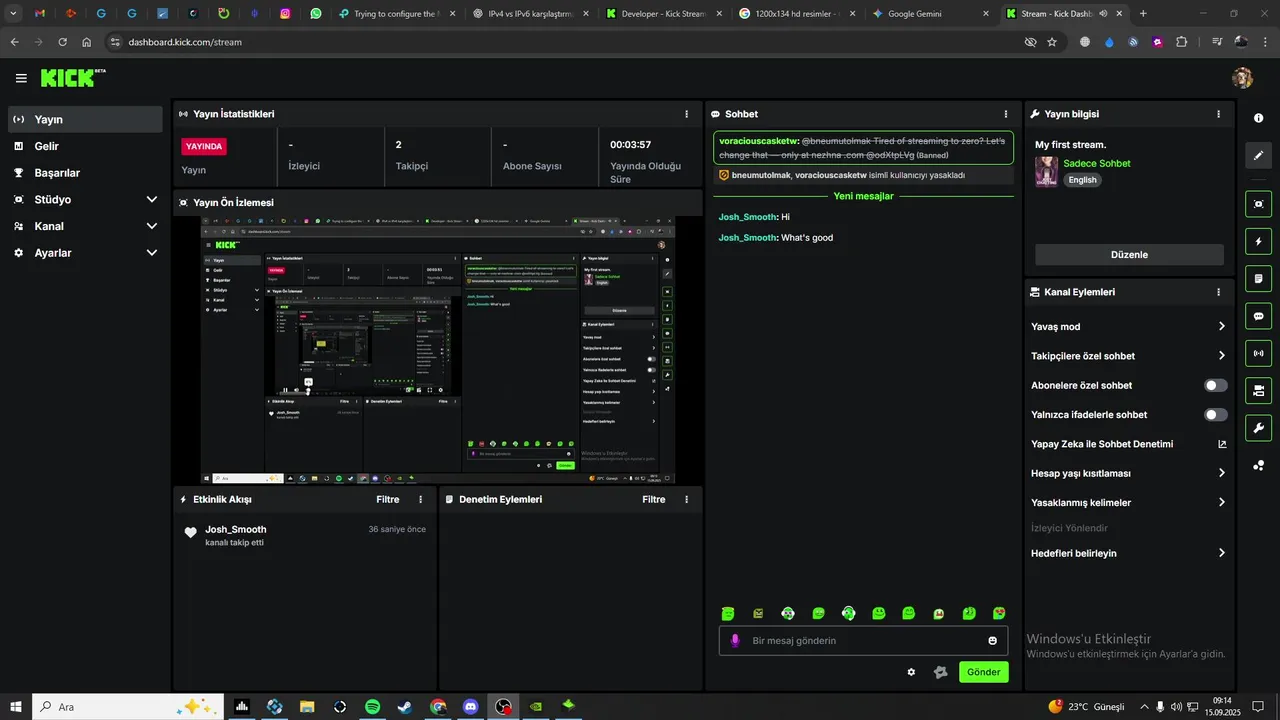1280x720 pixels.
Task: Open Discord from the taskbar
Action: 471,706
